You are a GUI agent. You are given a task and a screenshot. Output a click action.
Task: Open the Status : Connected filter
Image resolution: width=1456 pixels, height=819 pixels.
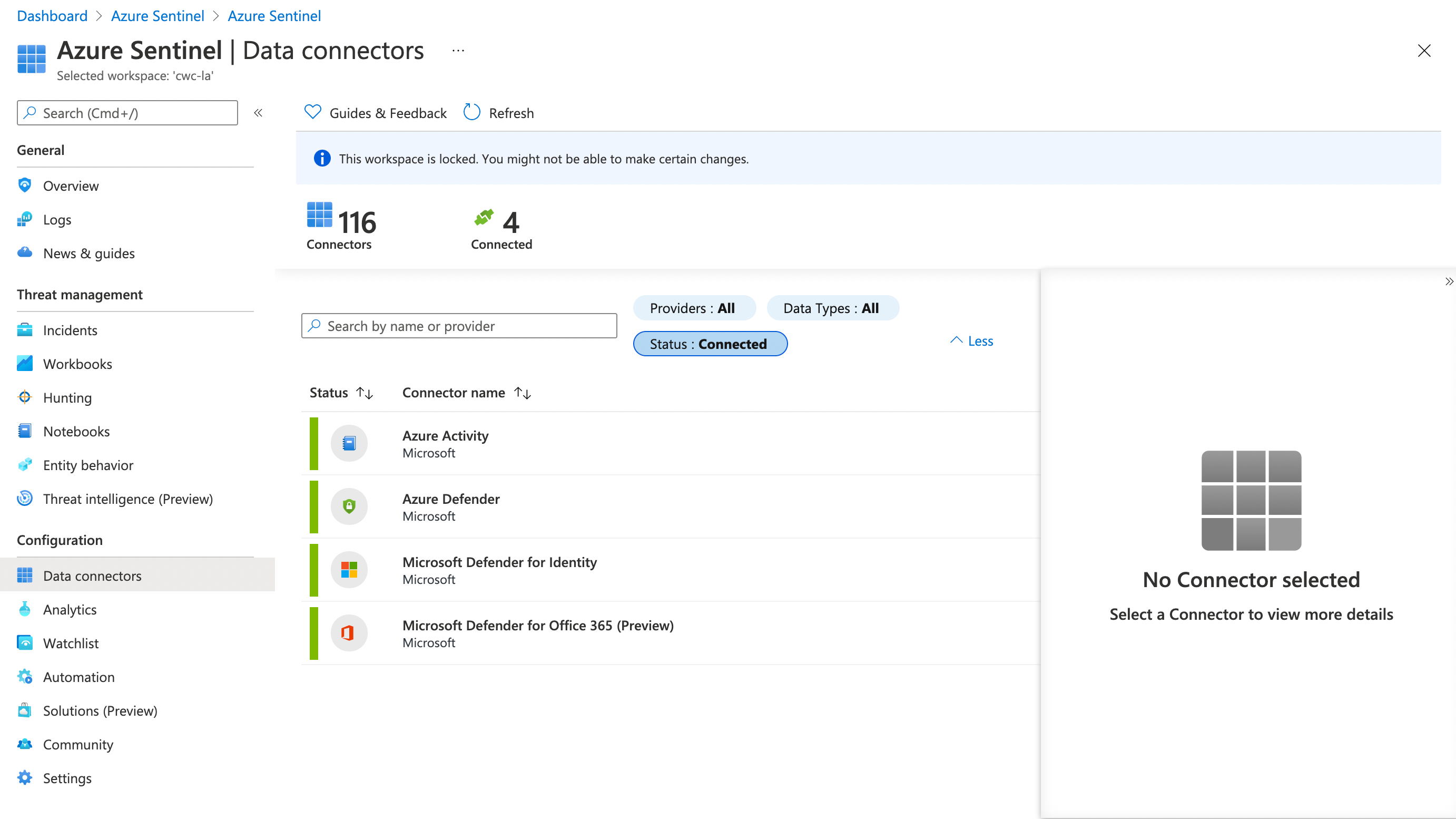tap(710, 343)
